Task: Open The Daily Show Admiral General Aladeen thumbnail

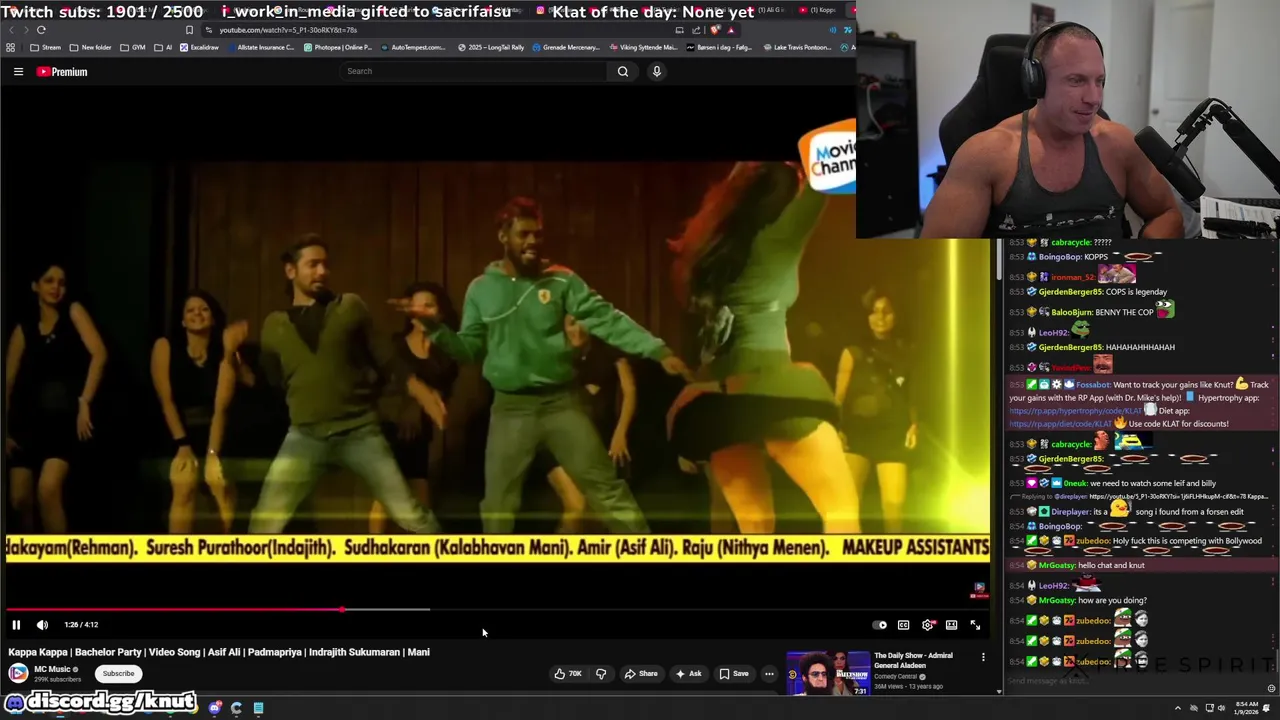Action: (828, 673)
